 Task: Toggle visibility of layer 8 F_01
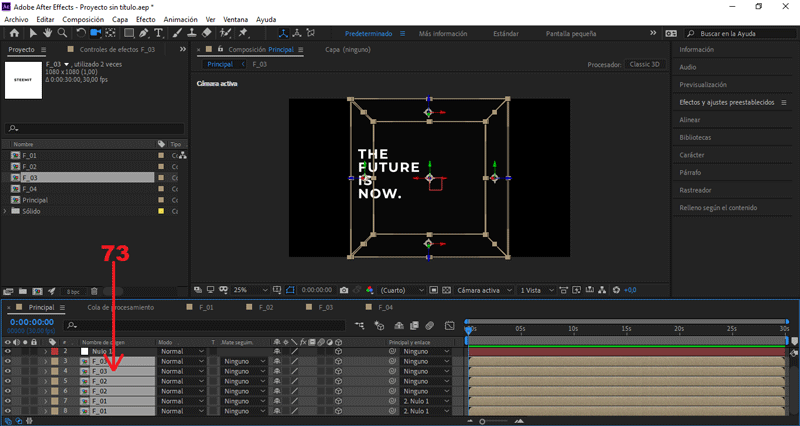coord(8,411)
